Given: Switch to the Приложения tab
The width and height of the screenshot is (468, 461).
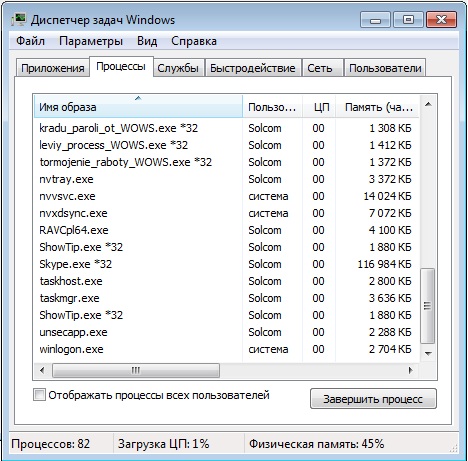Looking at the screenshot, I should pyautogui.click(x=53, y=68).
